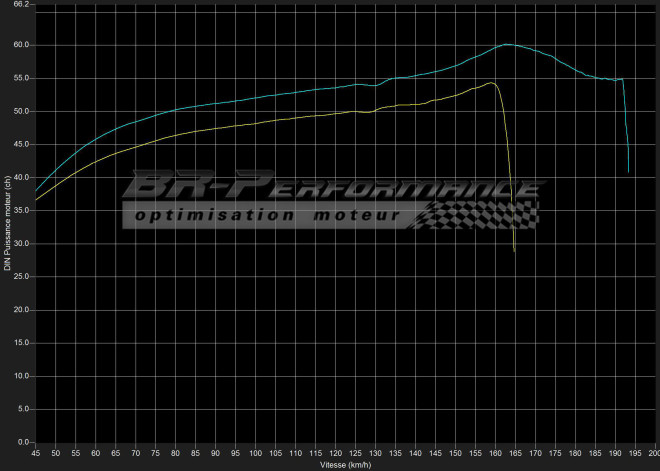
Task: Click the bottom end of the cyan curve drop-off
Action: [x=629, y=172]
